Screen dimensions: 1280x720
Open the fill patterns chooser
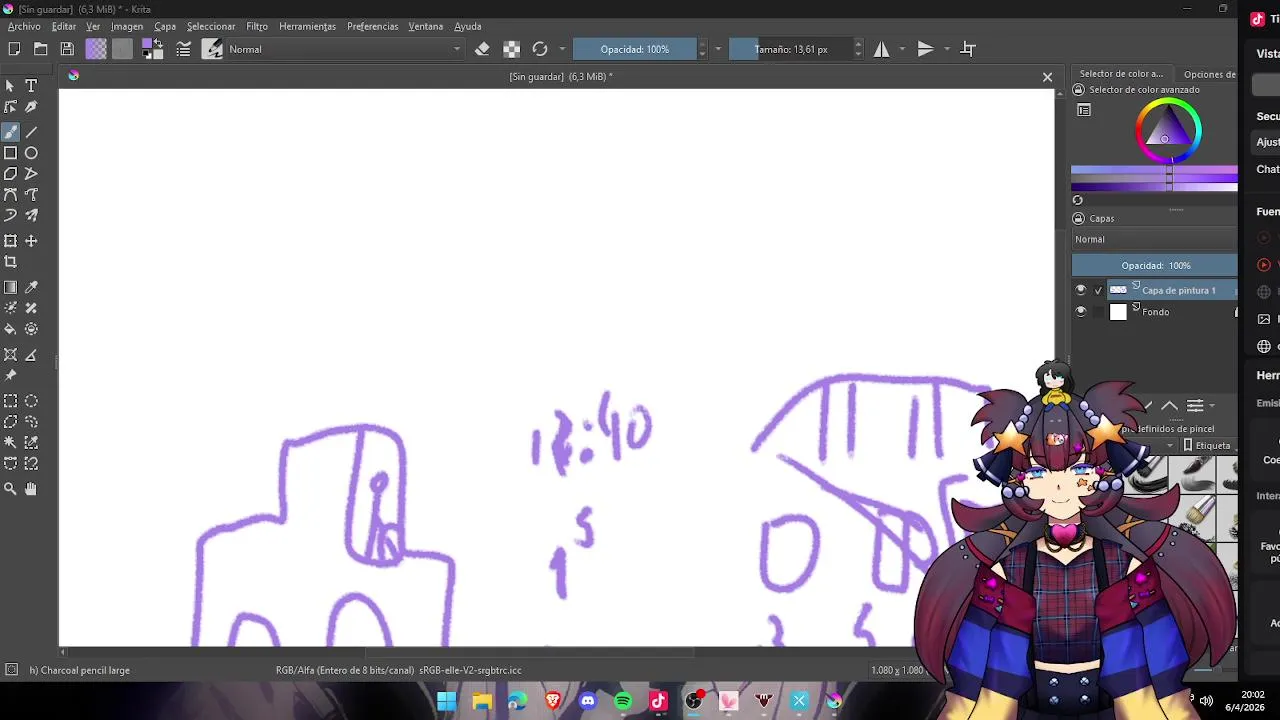click(x=122, y=49)
